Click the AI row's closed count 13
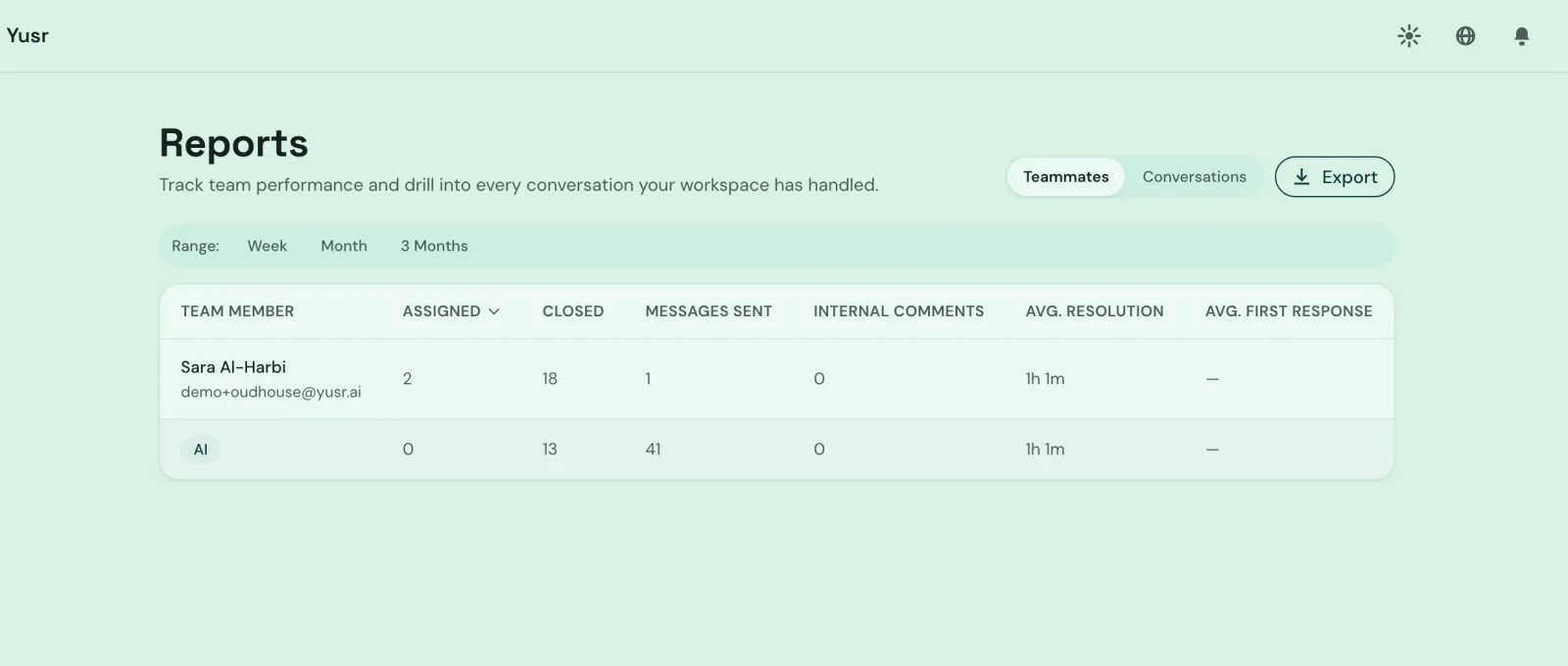The width and height of the screenshot is (1568, 666). coord(550,450)
